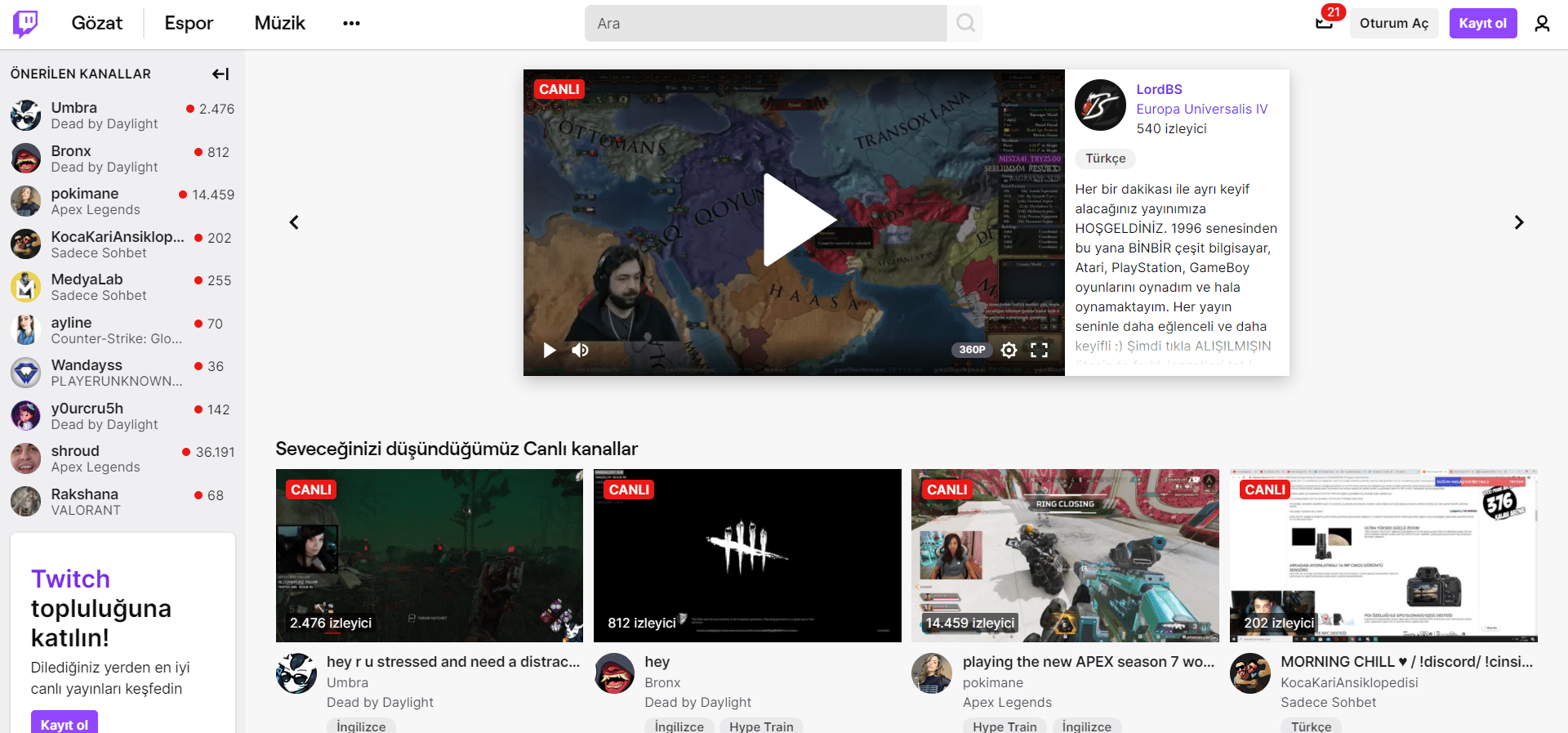Play the featured stream with the large play button
This screenshot has width=1568, height=733.
click(799, 220)
